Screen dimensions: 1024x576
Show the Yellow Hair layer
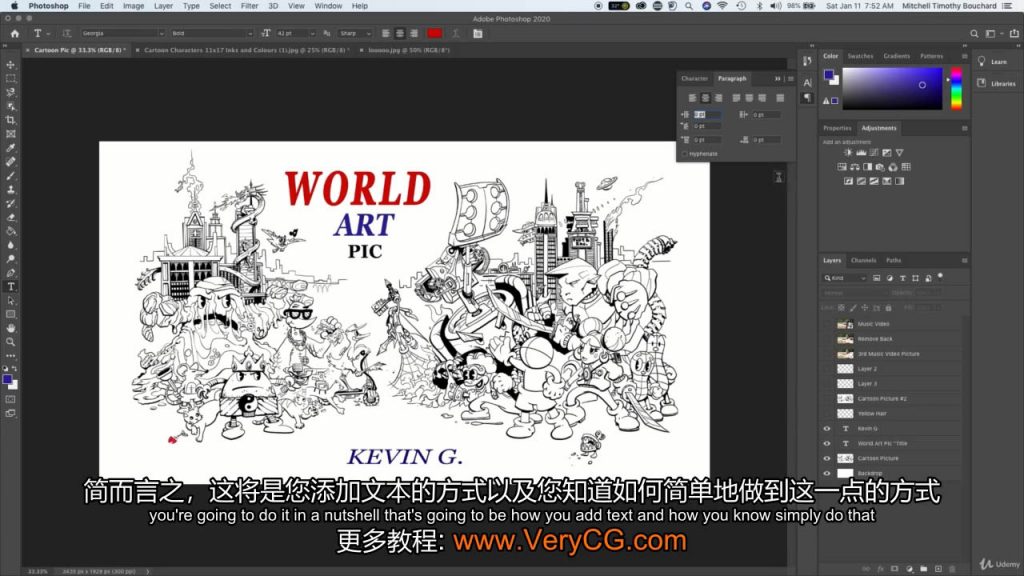(827, 413)
